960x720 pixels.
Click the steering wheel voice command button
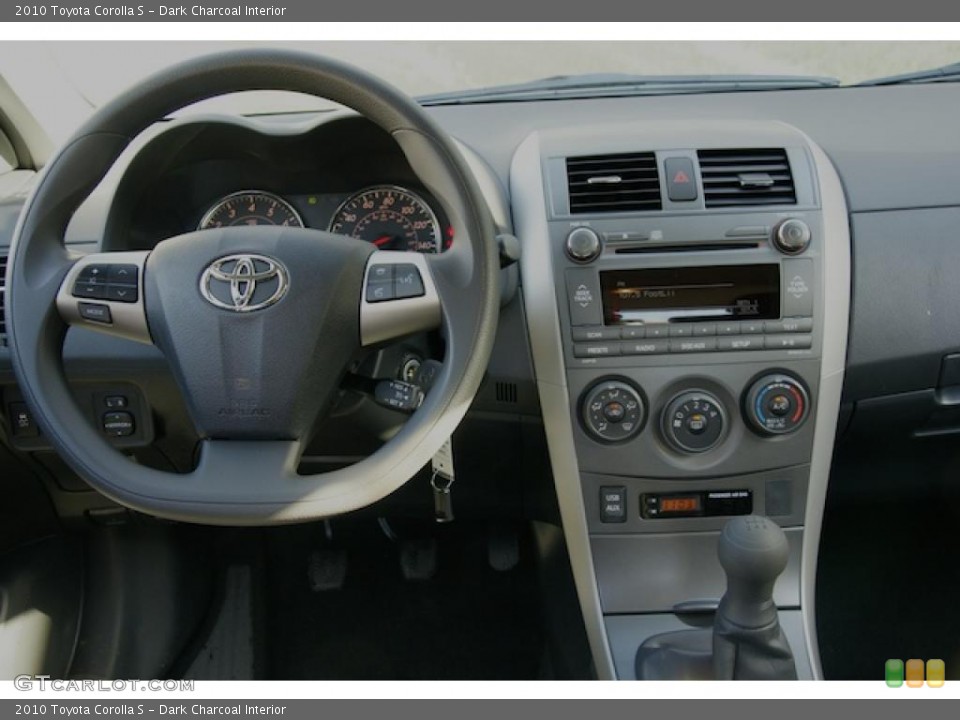pyautogui.click(x=408, y=281)
